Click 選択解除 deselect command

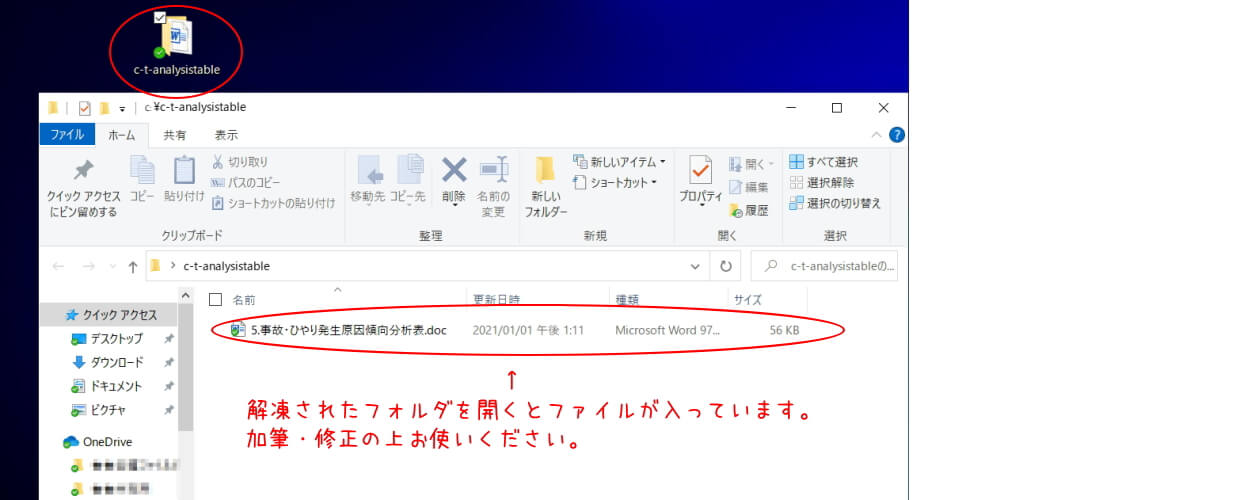coord(821,182)
